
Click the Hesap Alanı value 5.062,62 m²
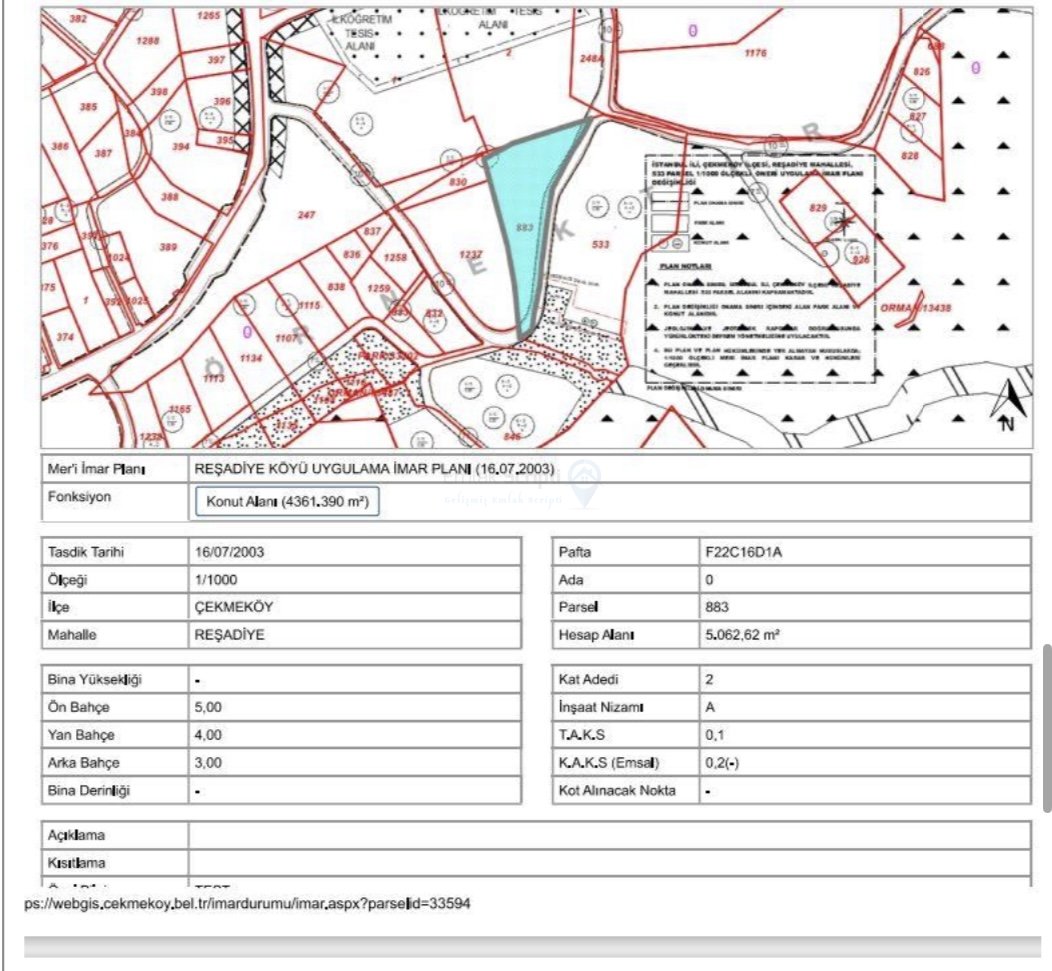tap(743, 635)
